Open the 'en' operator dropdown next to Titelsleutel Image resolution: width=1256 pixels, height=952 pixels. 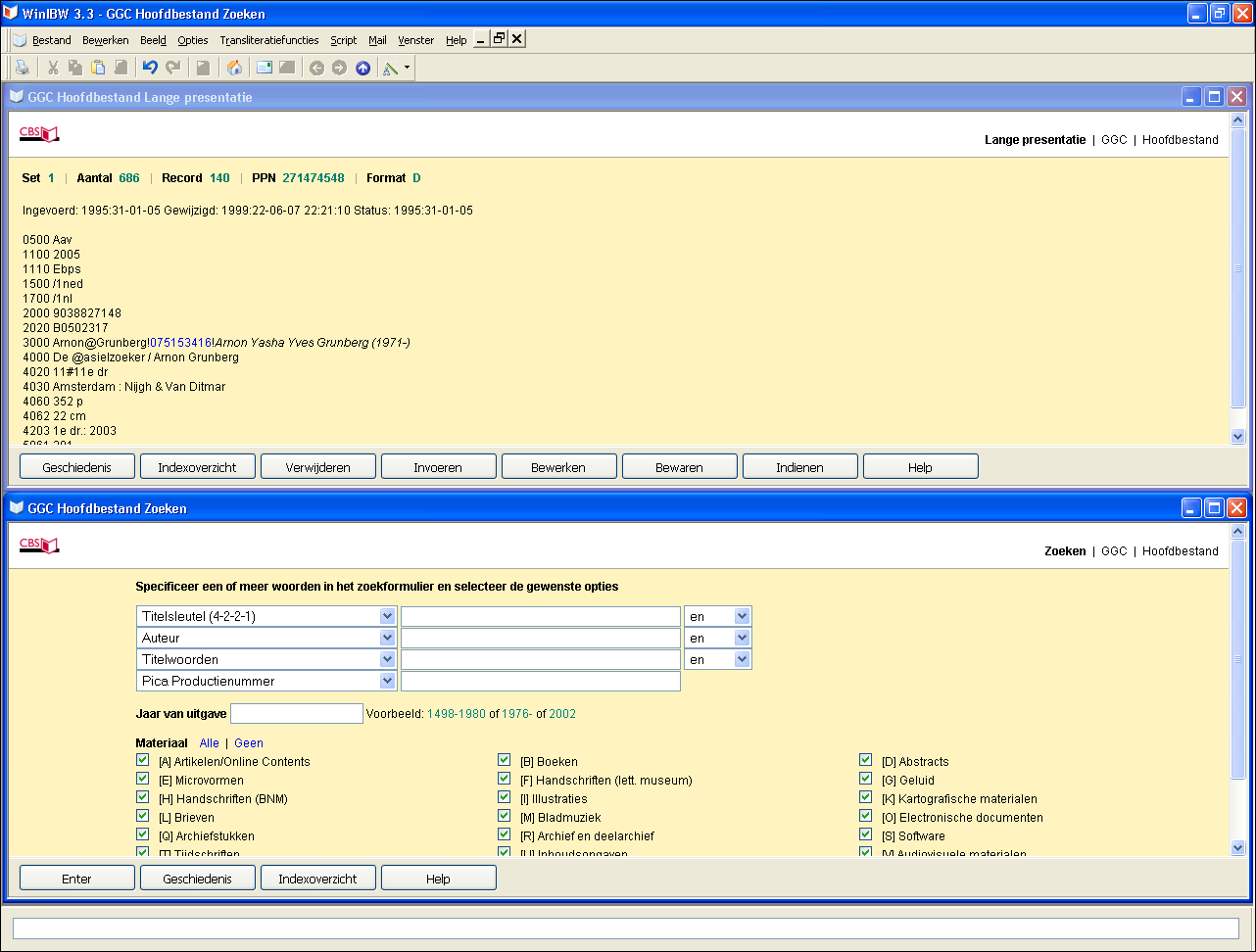742,616
